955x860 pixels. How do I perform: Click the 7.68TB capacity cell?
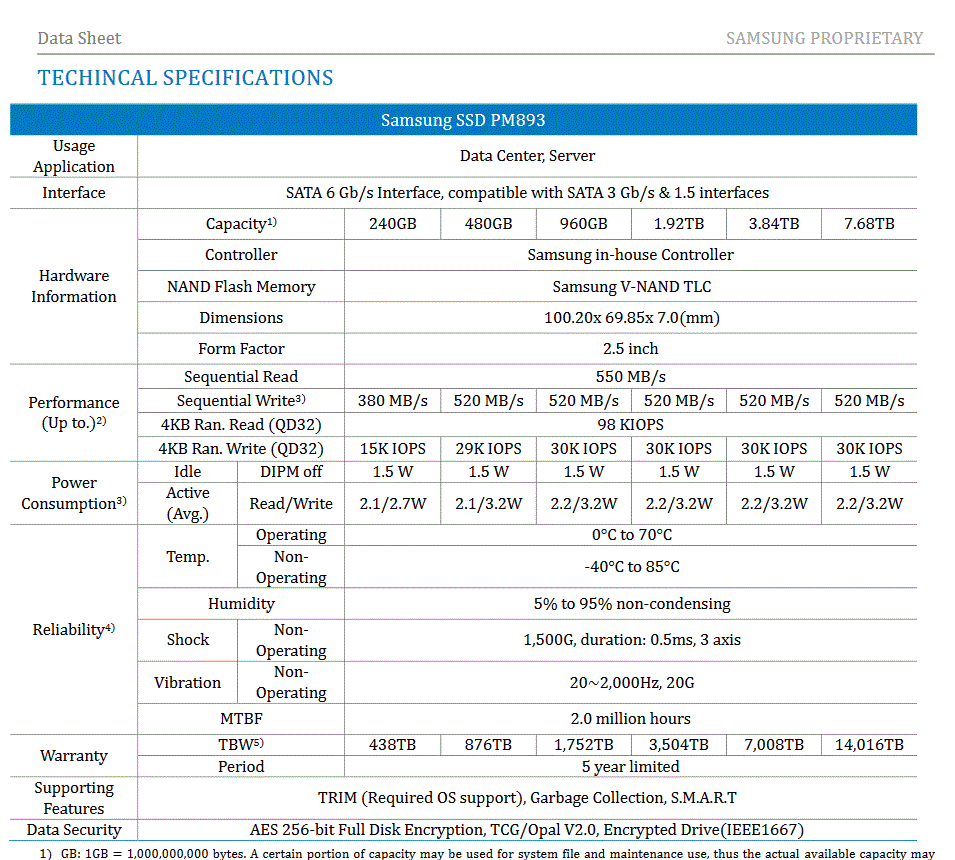click(x=869, y=224)
